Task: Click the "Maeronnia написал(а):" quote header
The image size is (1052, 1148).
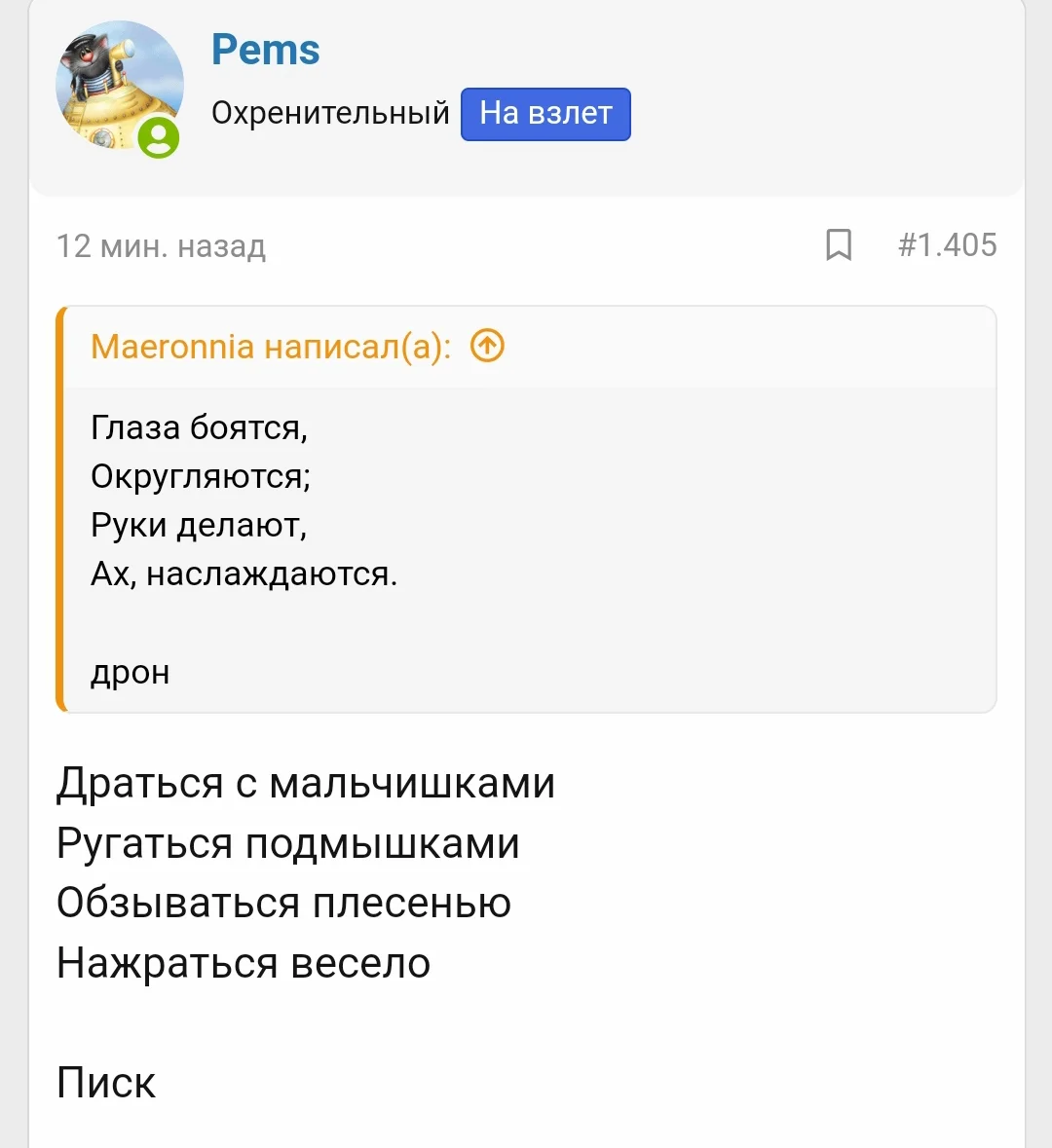Action: 271,347
